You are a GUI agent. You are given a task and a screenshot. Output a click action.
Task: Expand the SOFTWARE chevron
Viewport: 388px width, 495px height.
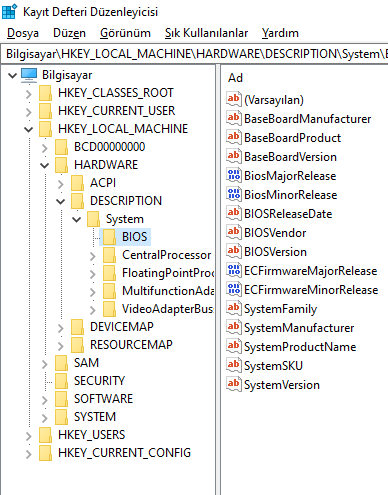pyautogui.click(x=45, y=400)
